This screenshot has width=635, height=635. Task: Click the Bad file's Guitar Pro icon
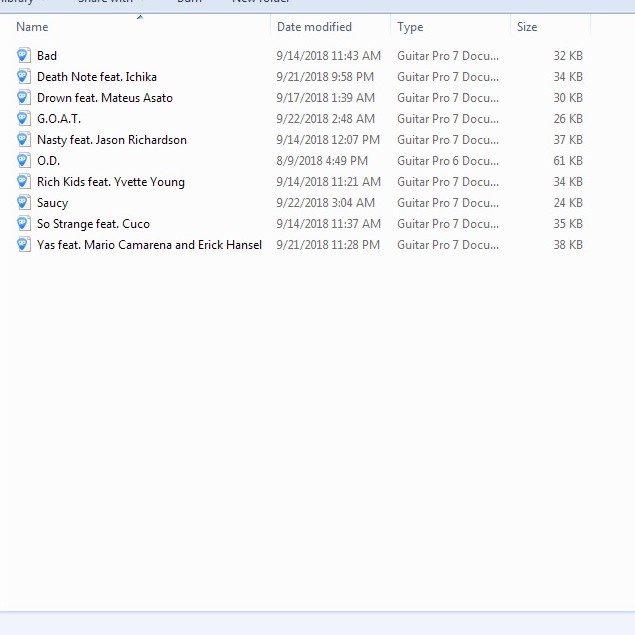point(24,55)
